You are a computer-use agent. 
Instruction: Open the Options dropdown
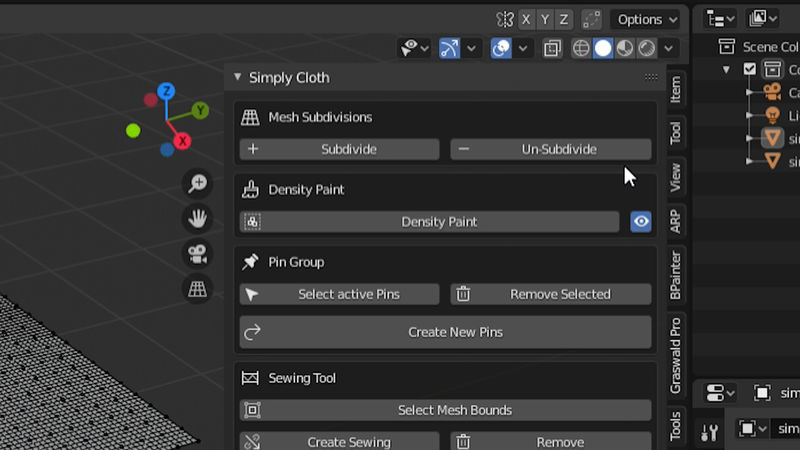pos(646,19)
